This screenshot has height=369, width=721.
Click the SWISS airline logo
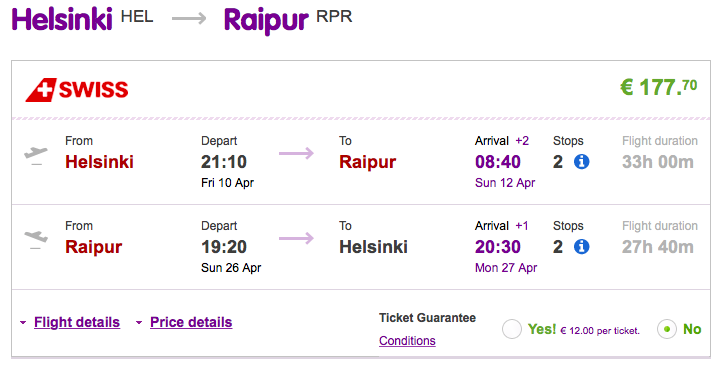77,90
